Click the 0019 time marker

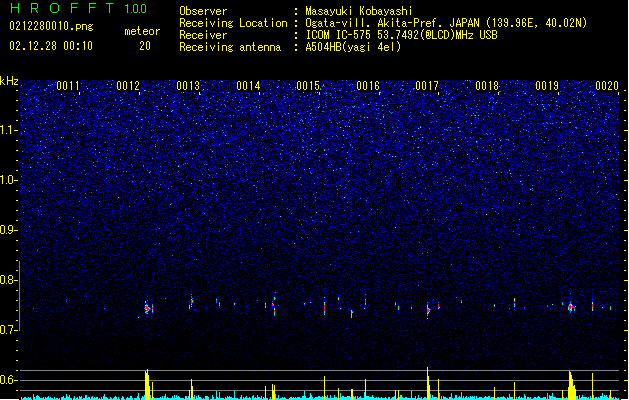pos(547,85)
